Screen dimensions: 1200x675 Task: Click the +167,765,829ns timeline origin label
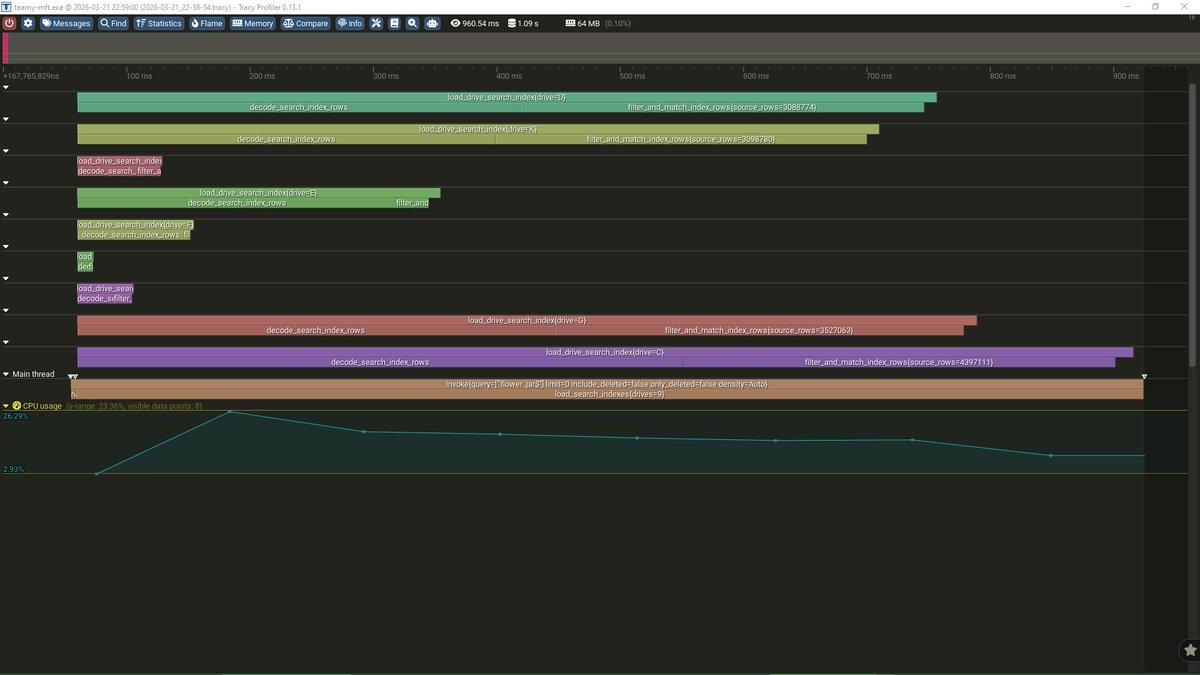pos(32,76)
